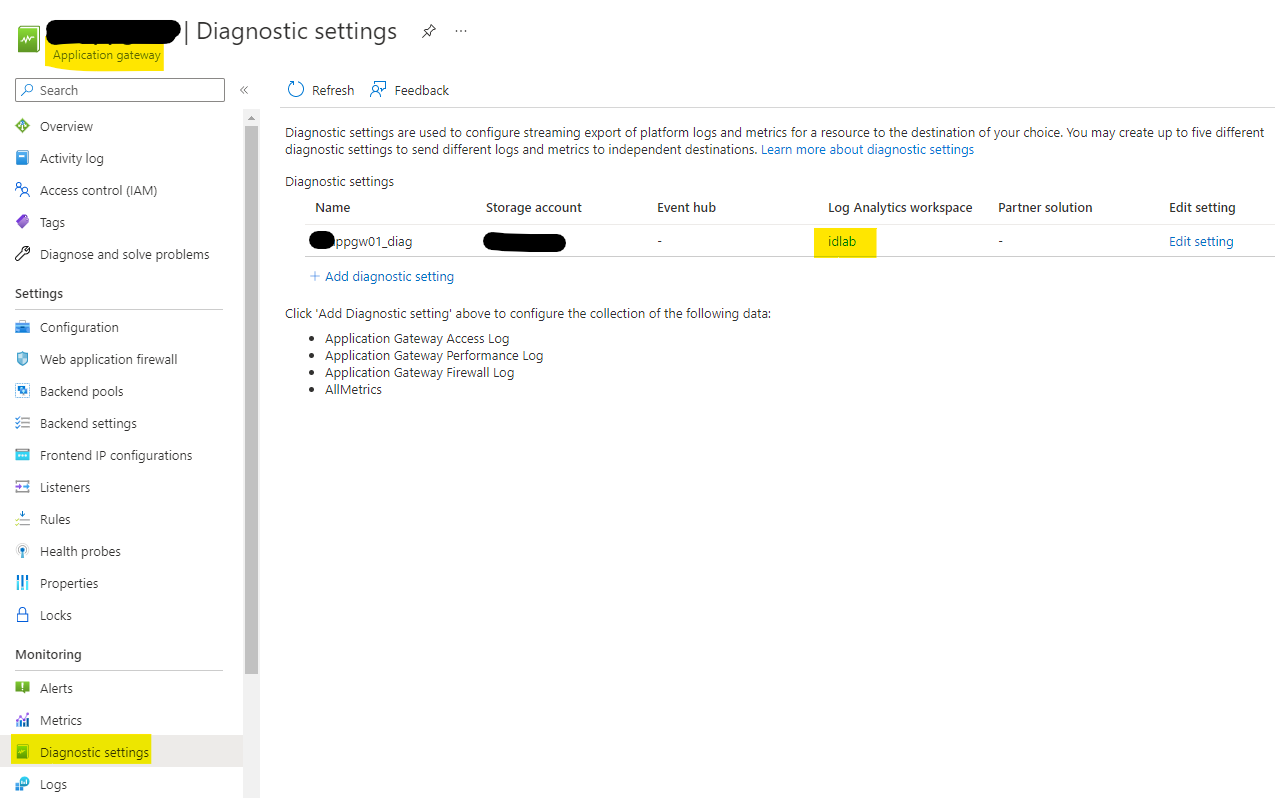Click Edit setting for the diagnostic row
The height and width of the screenshot is (798, 1275).
pos(1201,241)
